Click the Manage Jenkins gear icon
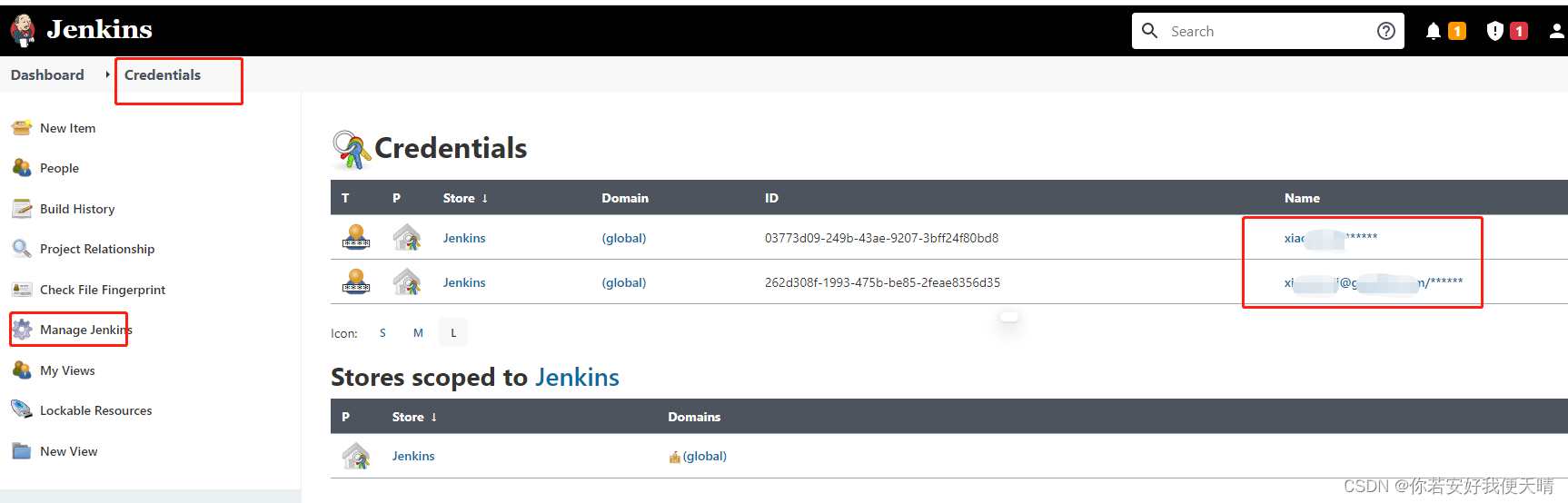The height and width of the screenshot is (503, 1568). (22, 330)
